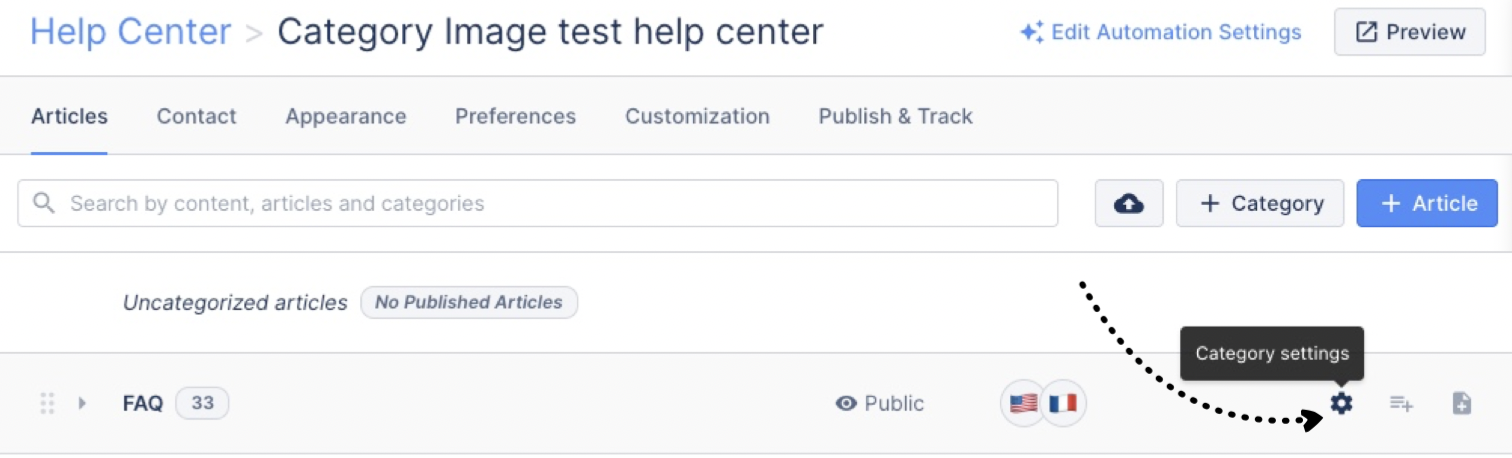The image size is (1512, 458).
Task: Select the French flag language icon
Action: [x=1063, y=403]
